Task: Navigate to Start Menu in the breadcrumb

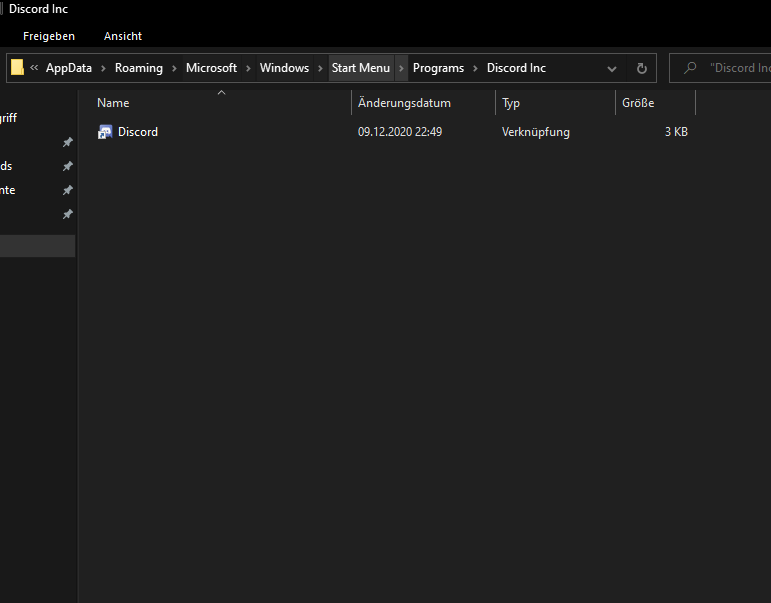Action: coord(361,68)
